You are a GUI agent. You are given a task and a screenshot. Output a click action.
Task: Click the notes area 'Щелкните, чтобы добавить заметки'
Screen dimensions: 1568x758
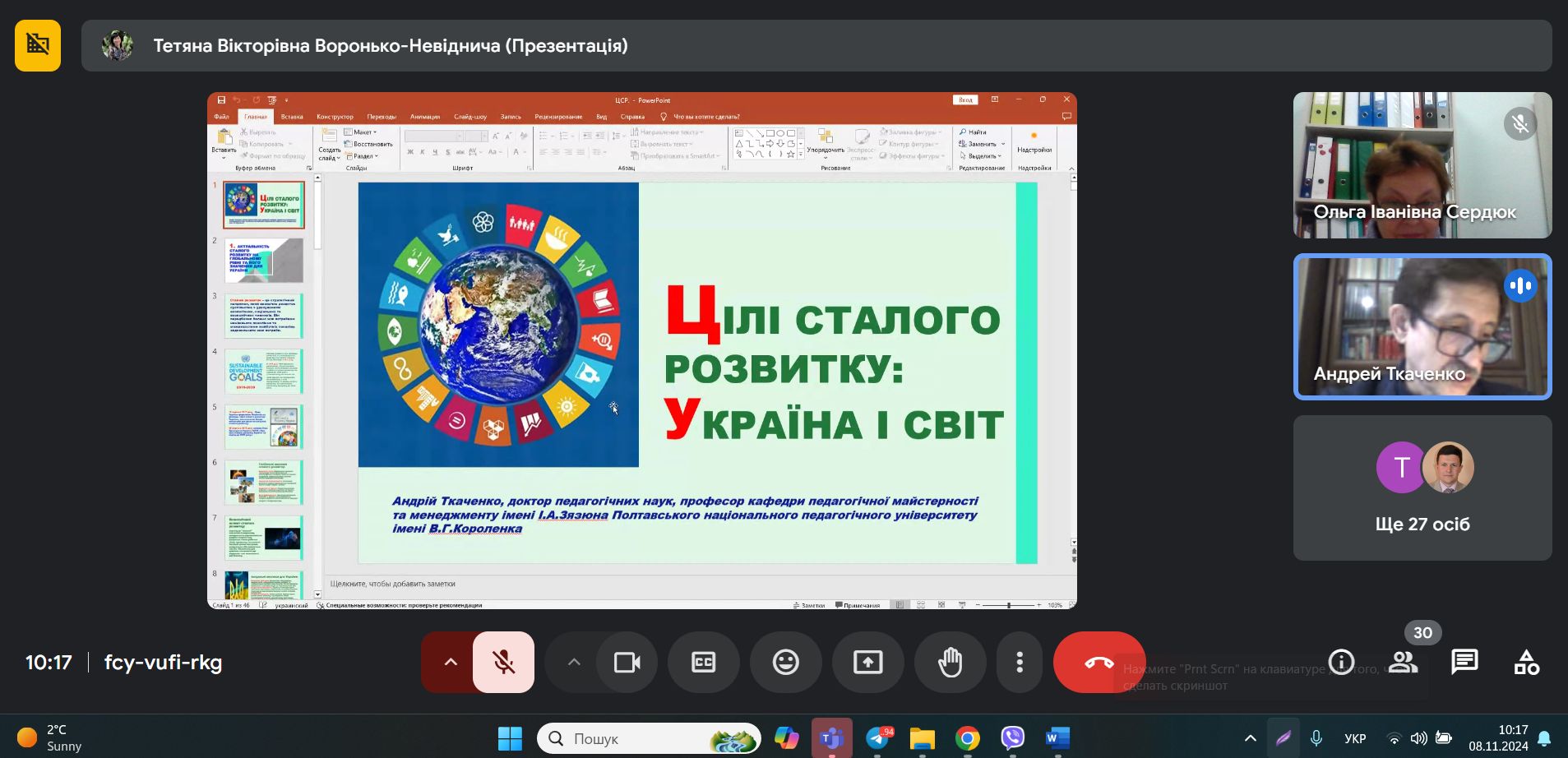(393, 584)
